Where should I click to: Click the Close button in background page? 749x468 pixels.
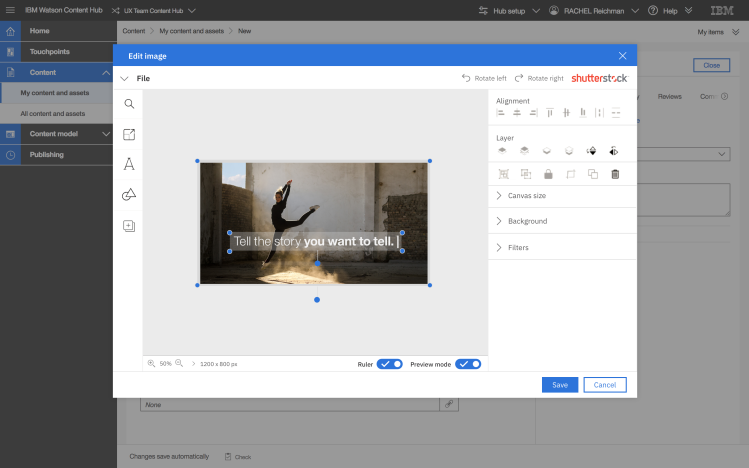click(711, 65)
